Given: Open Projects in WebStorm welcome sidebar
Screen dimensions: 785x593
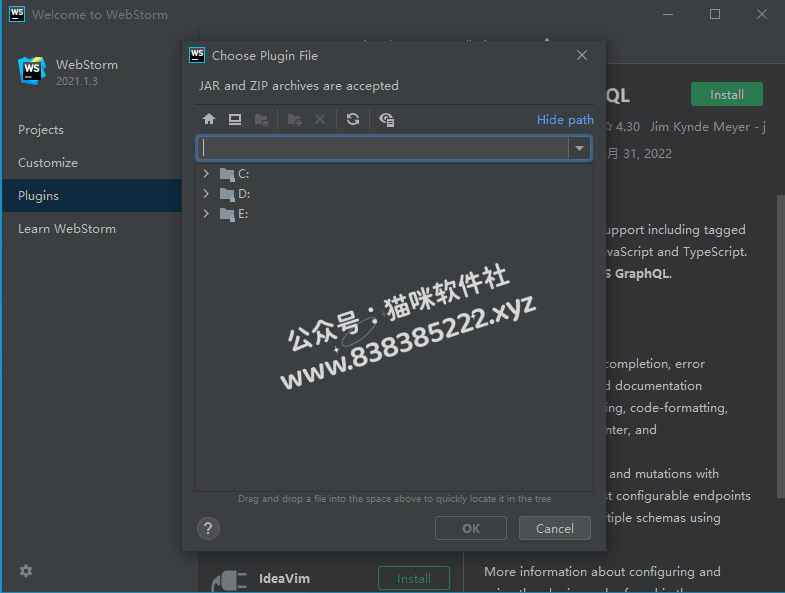Looking at the screenshot, I should coord(41,130).
